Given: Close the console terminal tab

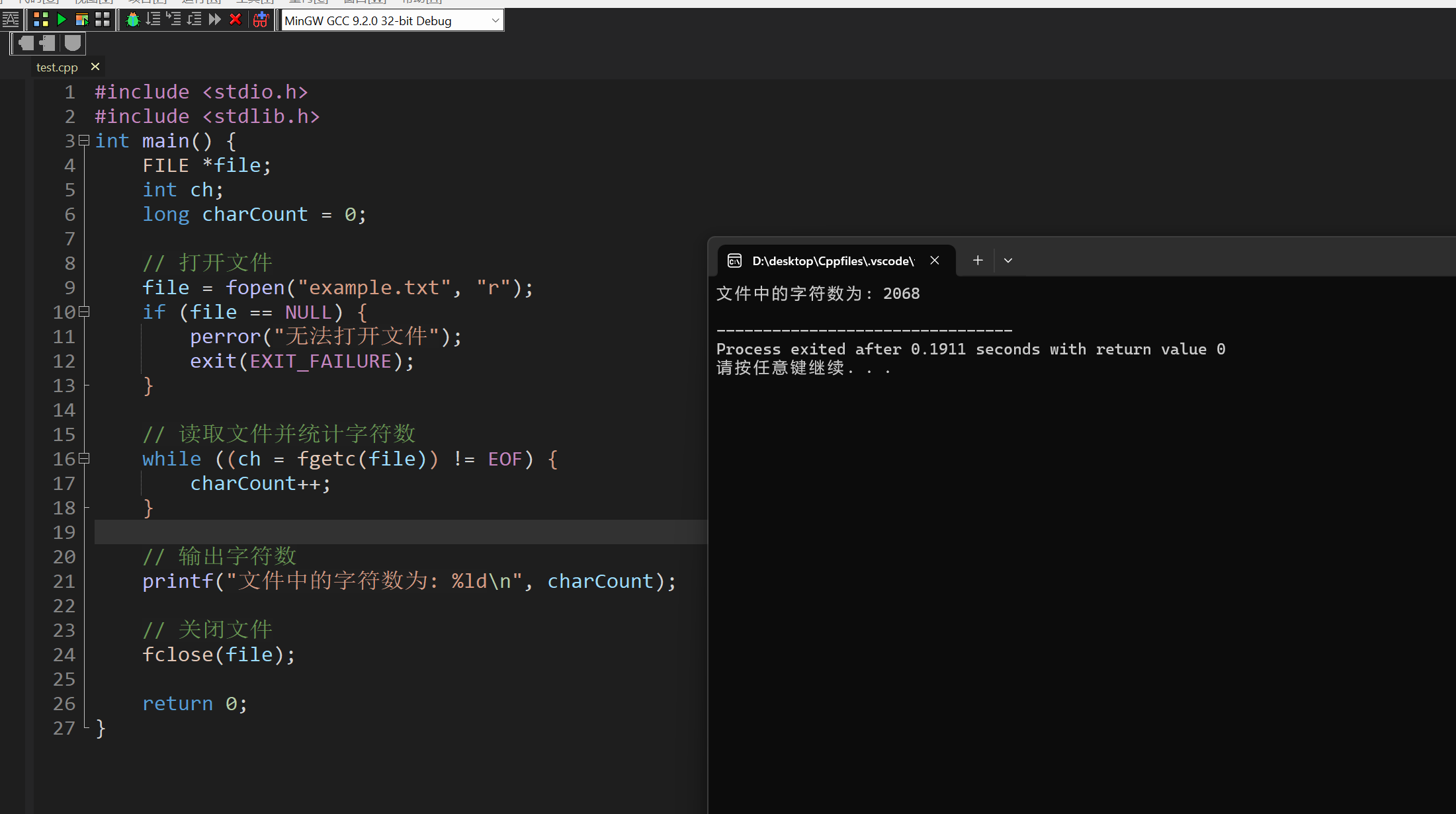Looking at the screenshot, I should [x=935, y=261].
